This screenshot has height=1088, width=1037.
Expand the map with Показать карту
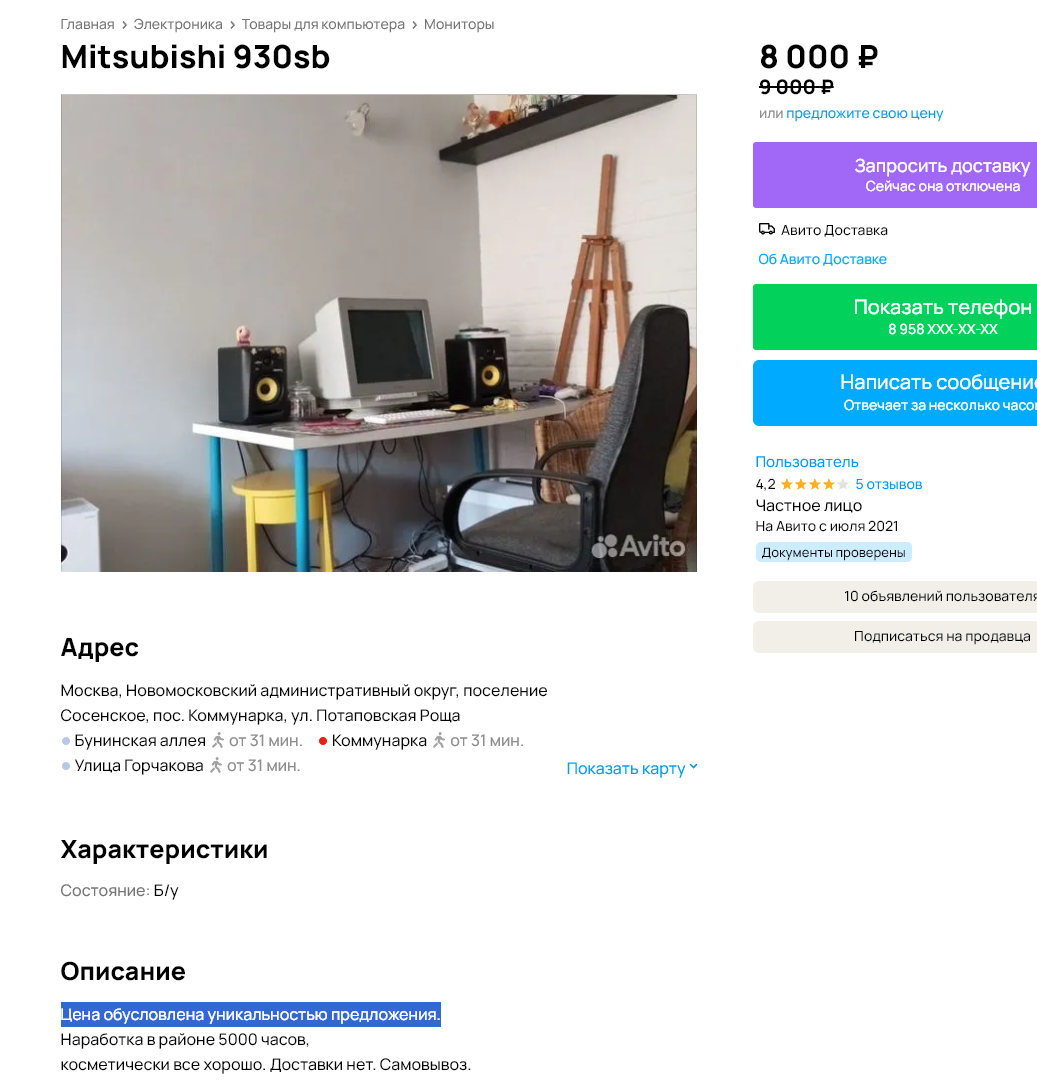632,769
